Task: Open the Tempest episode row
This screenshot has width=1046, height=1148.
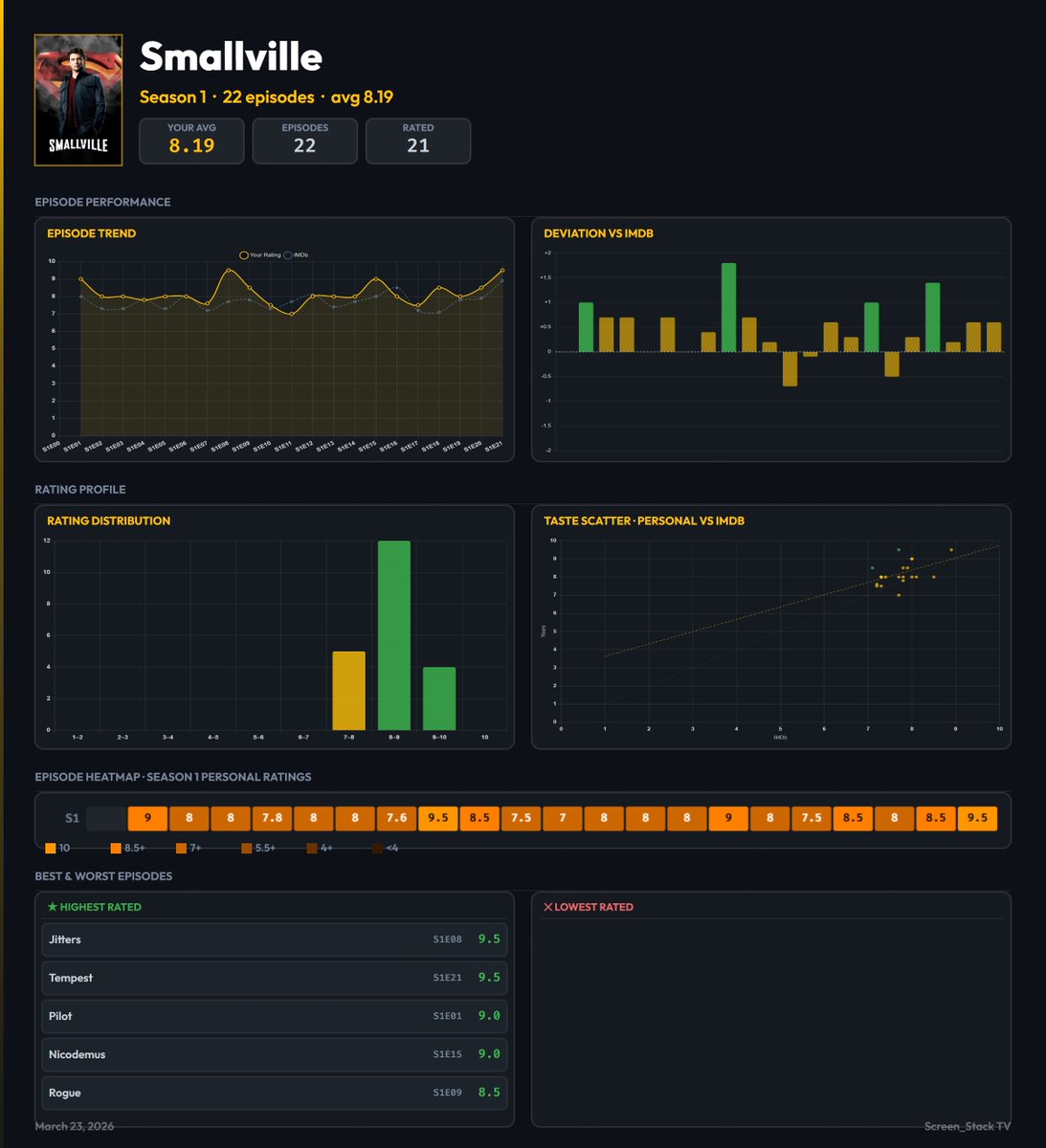Action: pos(275,978)
